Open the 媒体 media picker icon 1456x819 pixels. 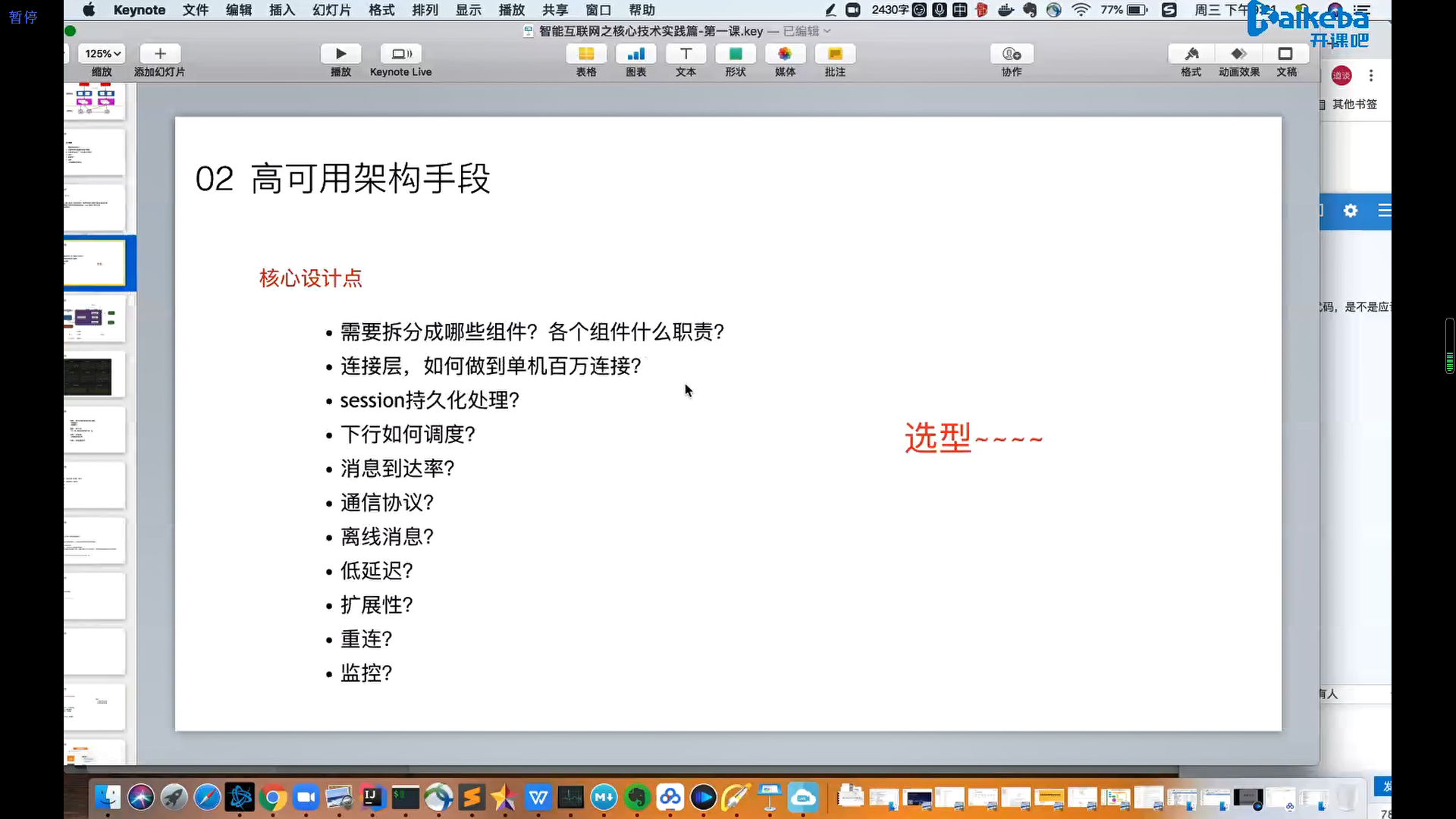(x=785, y=54)
